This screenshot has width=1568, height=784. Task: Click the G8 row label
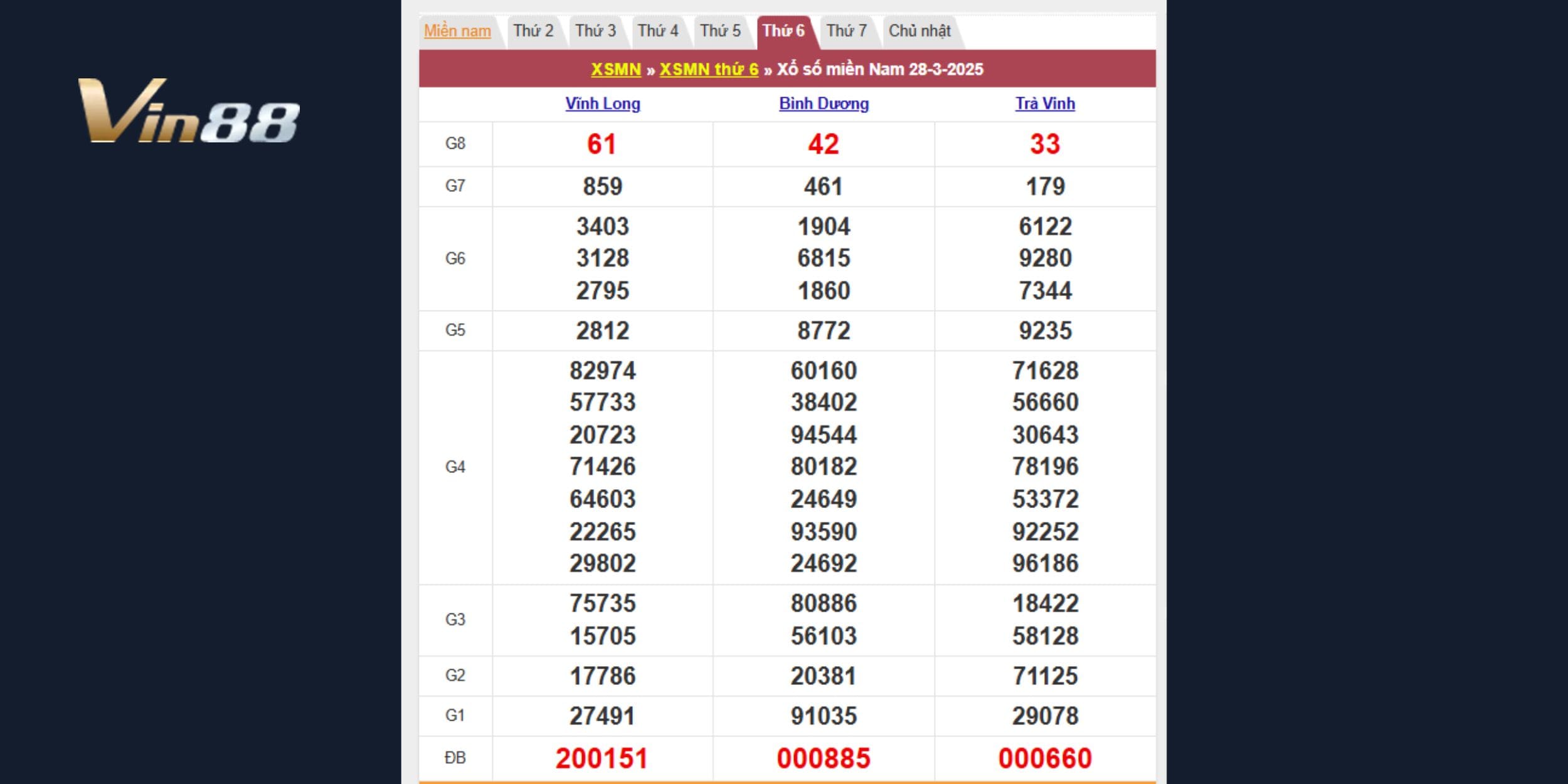point(455,144)
